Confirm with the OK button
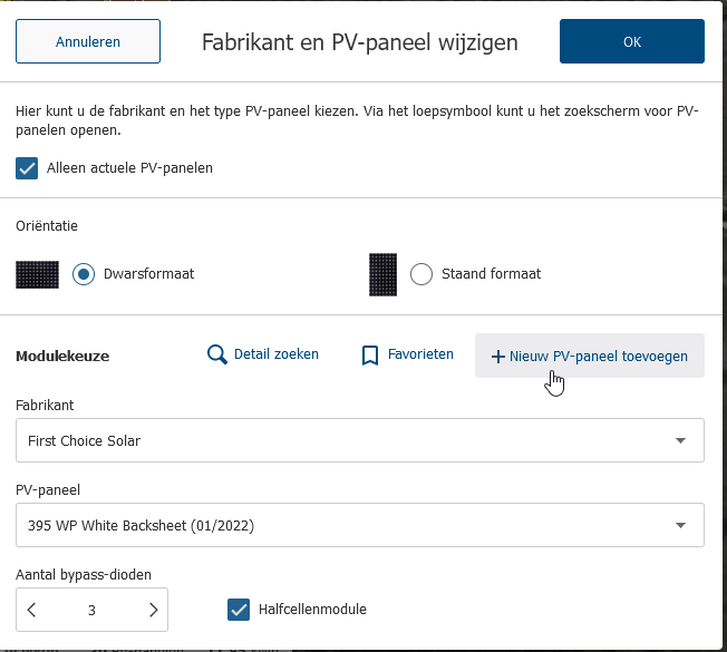 pos(632,42)
